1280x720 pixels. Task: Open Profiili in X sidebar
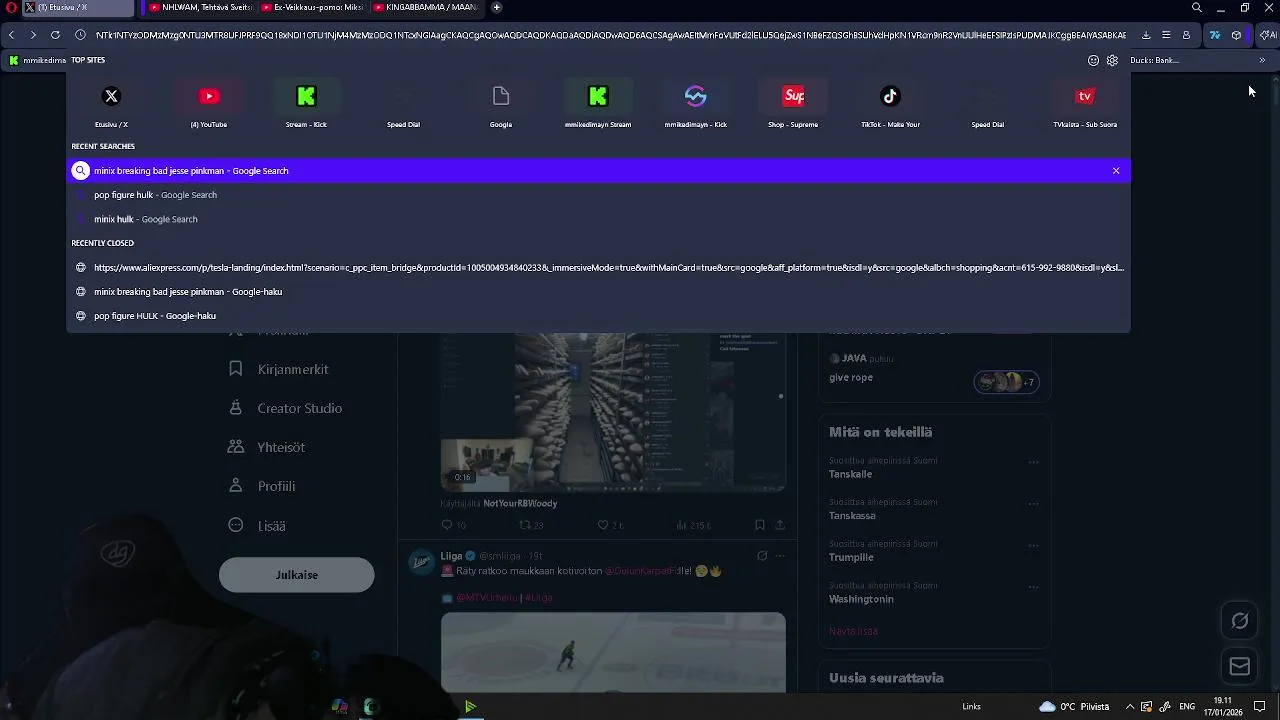pos(262,486)
